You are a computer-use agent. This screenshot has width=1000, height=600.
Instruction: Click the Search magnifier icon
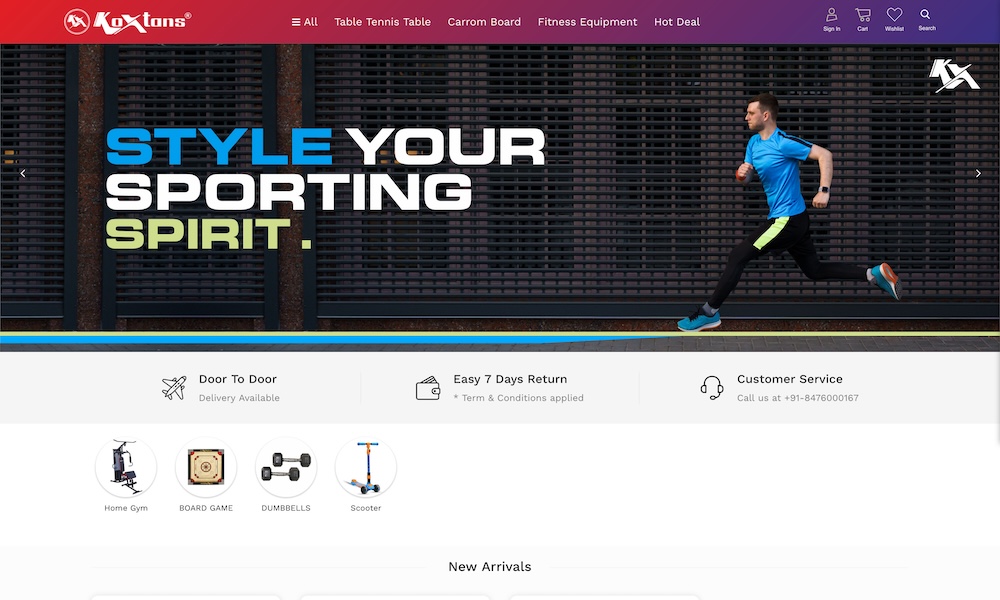click(926, 15)
